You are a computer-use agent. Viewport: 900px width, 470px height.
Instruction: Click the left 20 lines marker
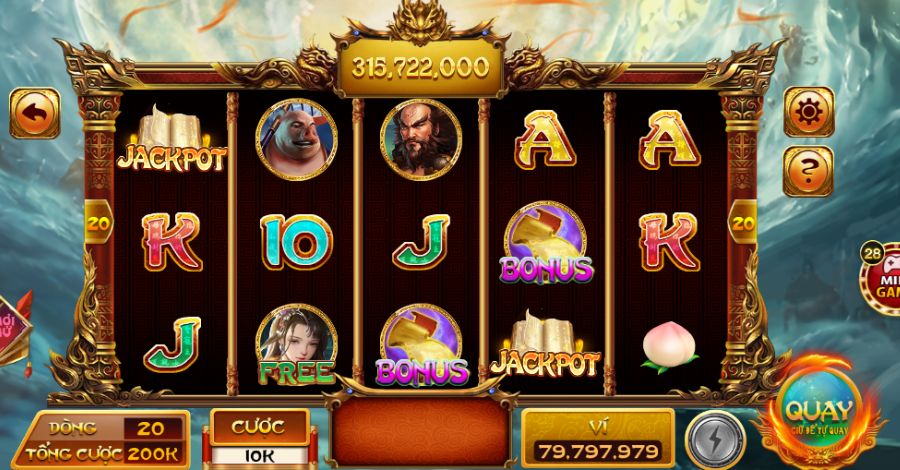point(99,223)
